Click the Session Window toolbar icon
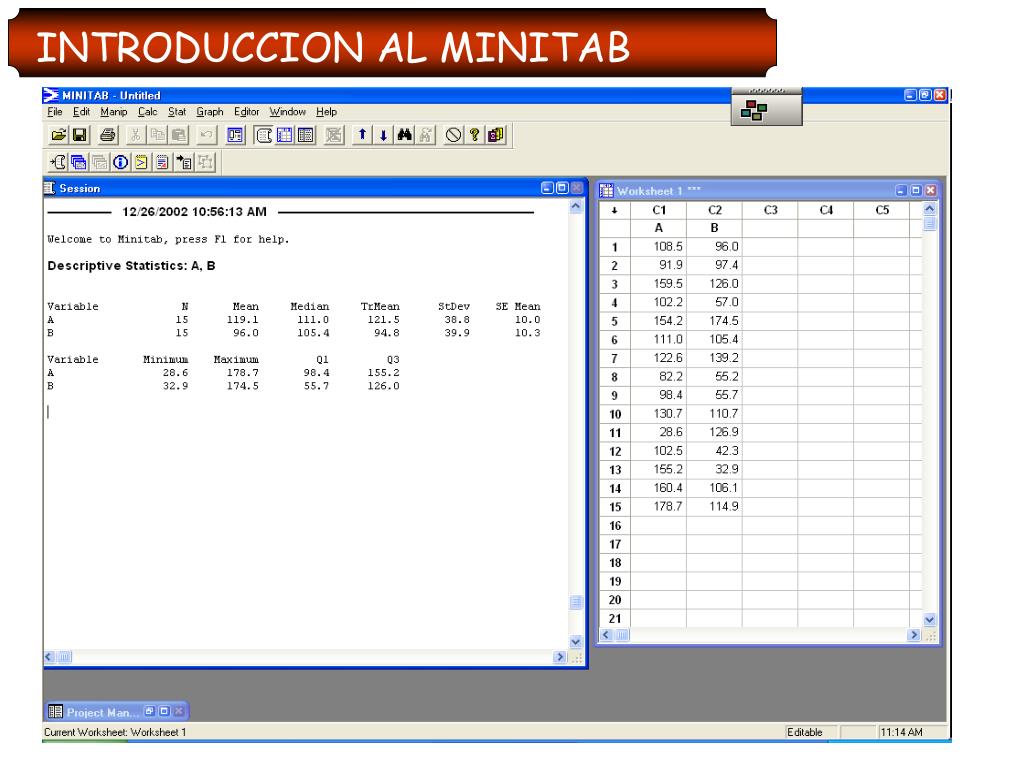1024x768 pixels. pos(264,135)
